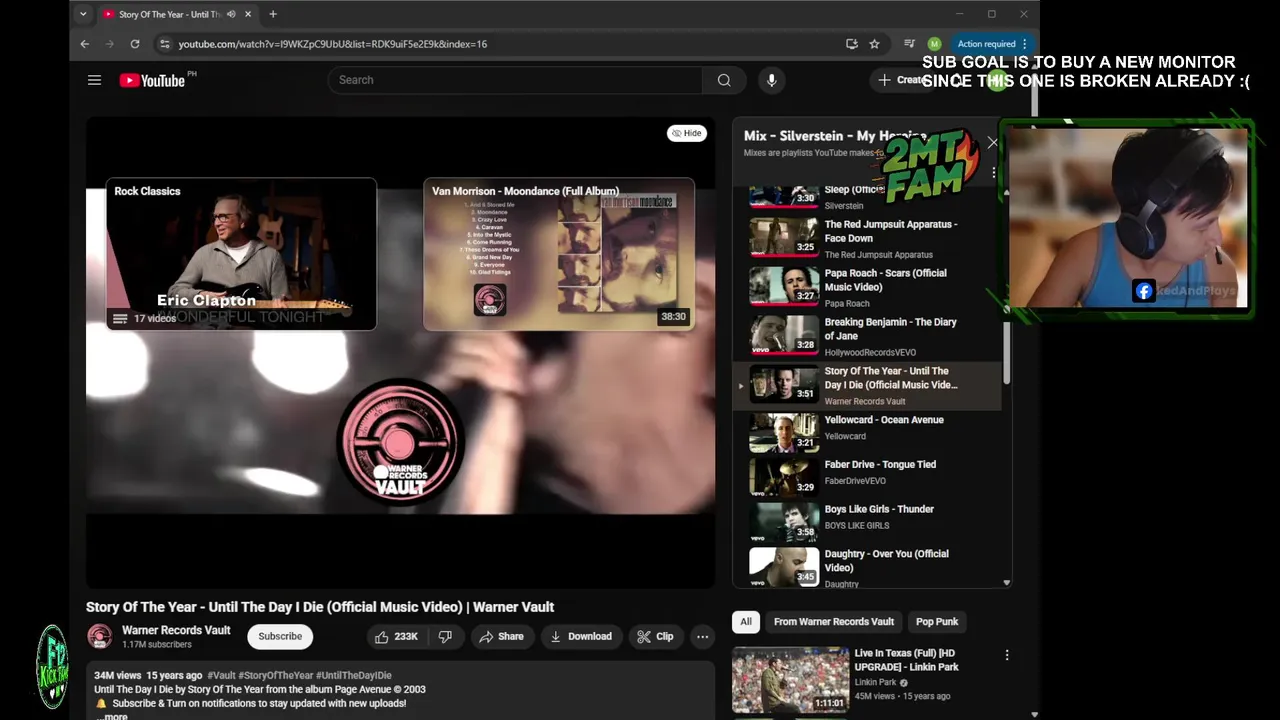Image resolution: width=1280 pixels, height=720 pixels.
Task: Go back with the browser back arrow
Action: pos(85,44)
